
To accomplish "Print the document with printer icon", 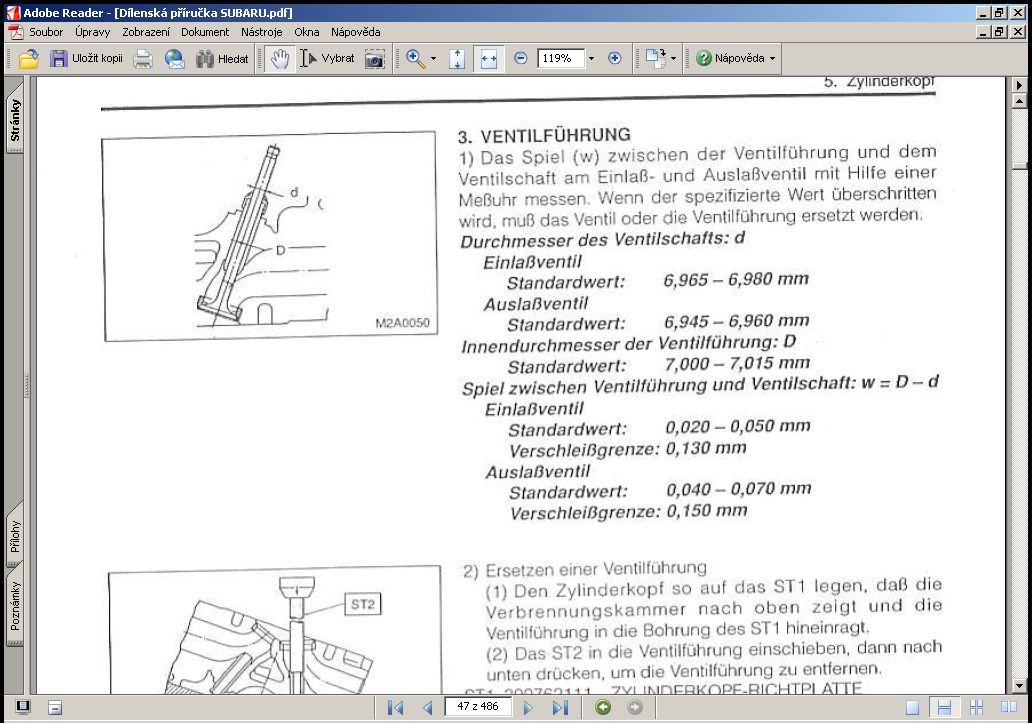I will 143,59.
